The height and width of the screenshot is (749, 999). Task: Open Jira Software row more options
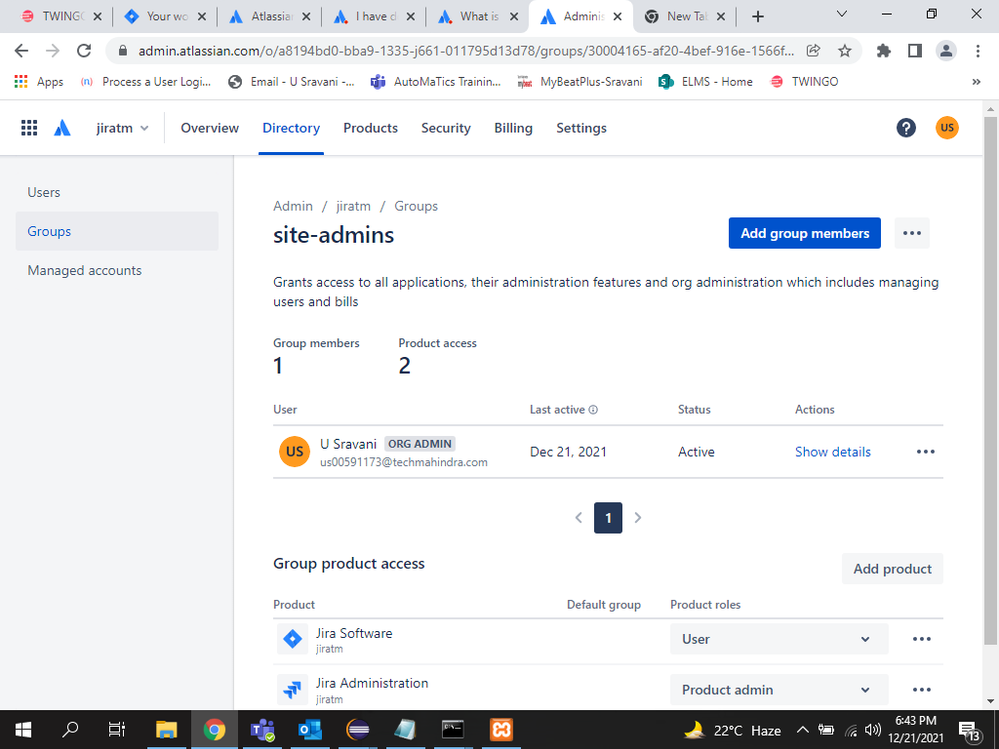921,639
